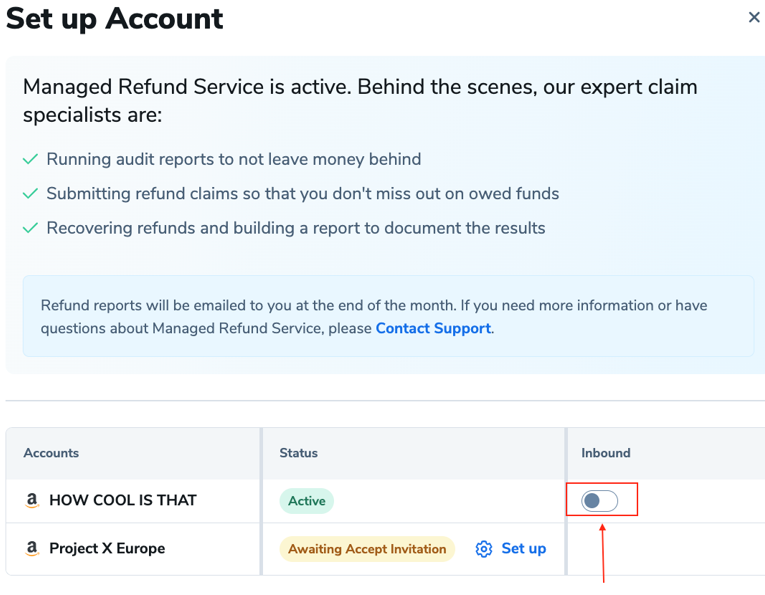Click the Accounts column header
This screenshot has width=765, height=595.
coord(51,453)
